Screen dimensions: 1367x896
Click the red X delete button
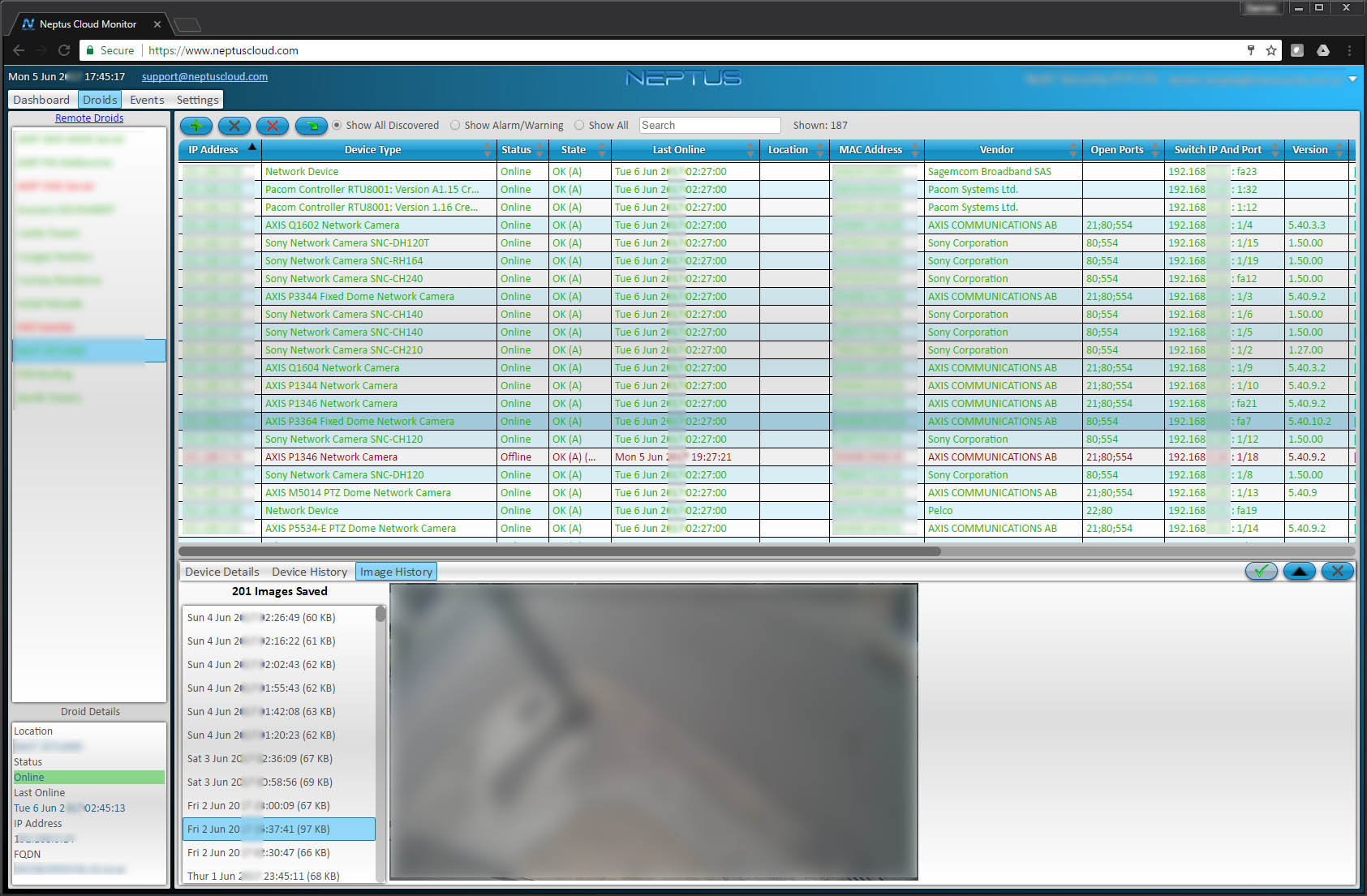(273, 125)
